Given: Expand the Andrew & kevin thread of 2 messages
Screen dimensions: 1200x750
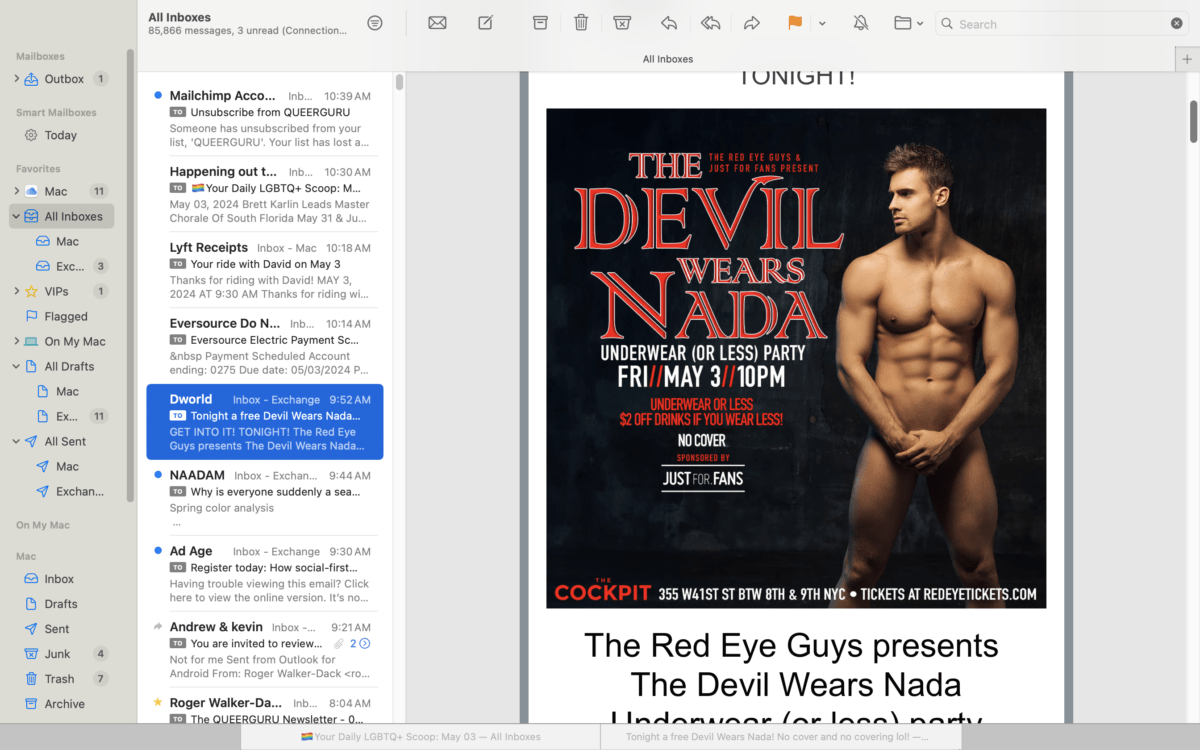Looking at the screenshot, I should tap(365, 644).
